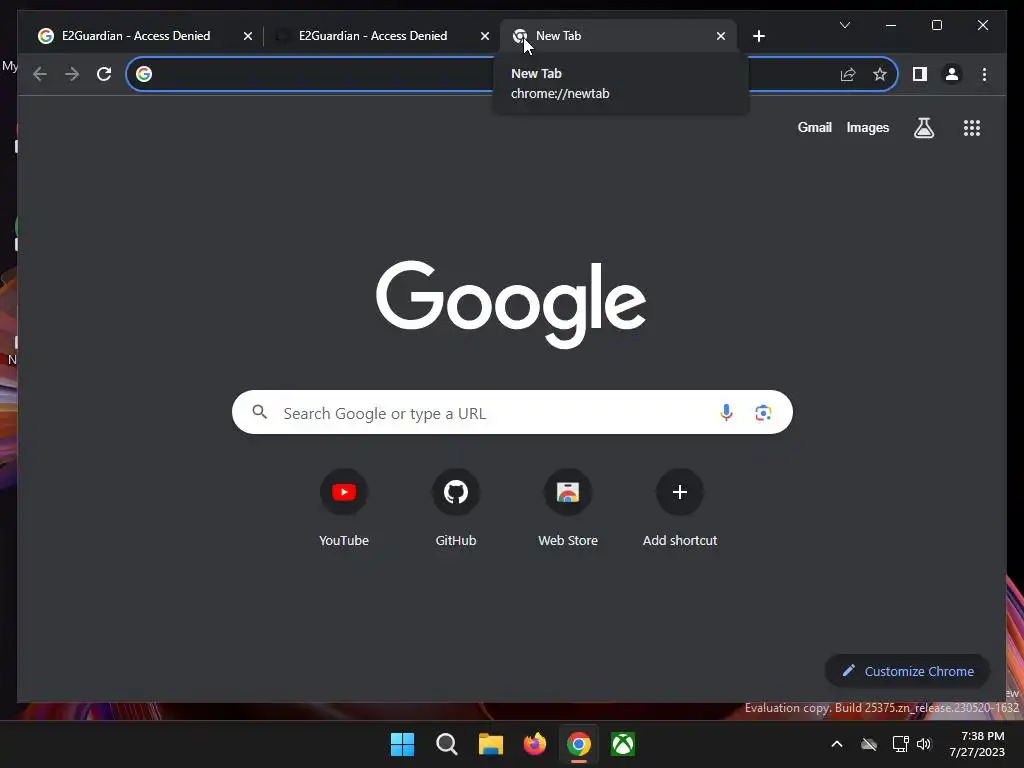Add a new shortcut tile
The height and width of the screenshot is (768, 1024).
coord(680,509)
